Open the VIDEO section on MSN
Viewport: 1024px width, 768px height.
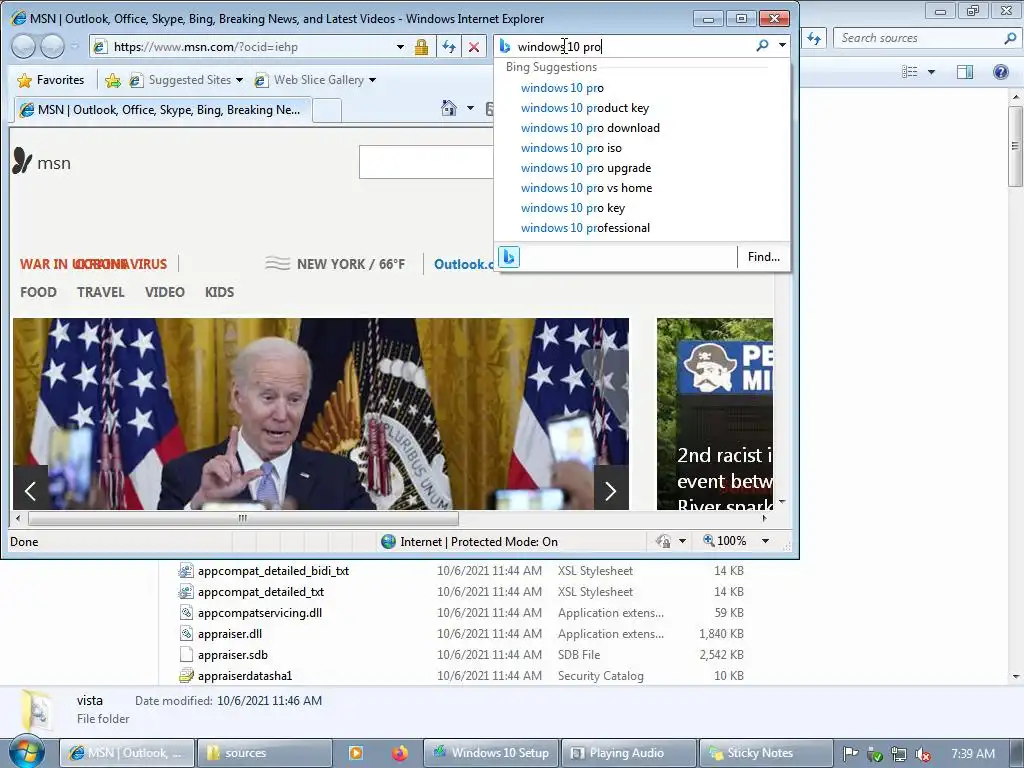pyautogui.click(x=165, y=292)
